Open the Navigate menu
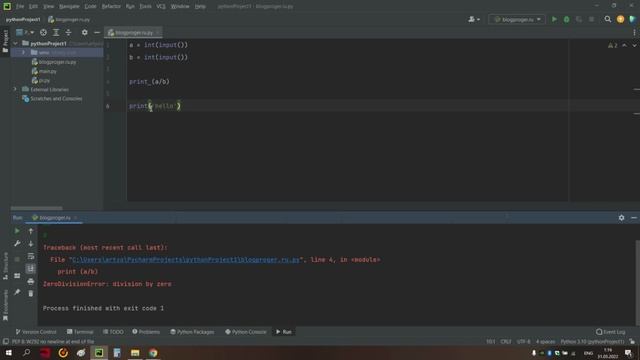 [69, 6]
